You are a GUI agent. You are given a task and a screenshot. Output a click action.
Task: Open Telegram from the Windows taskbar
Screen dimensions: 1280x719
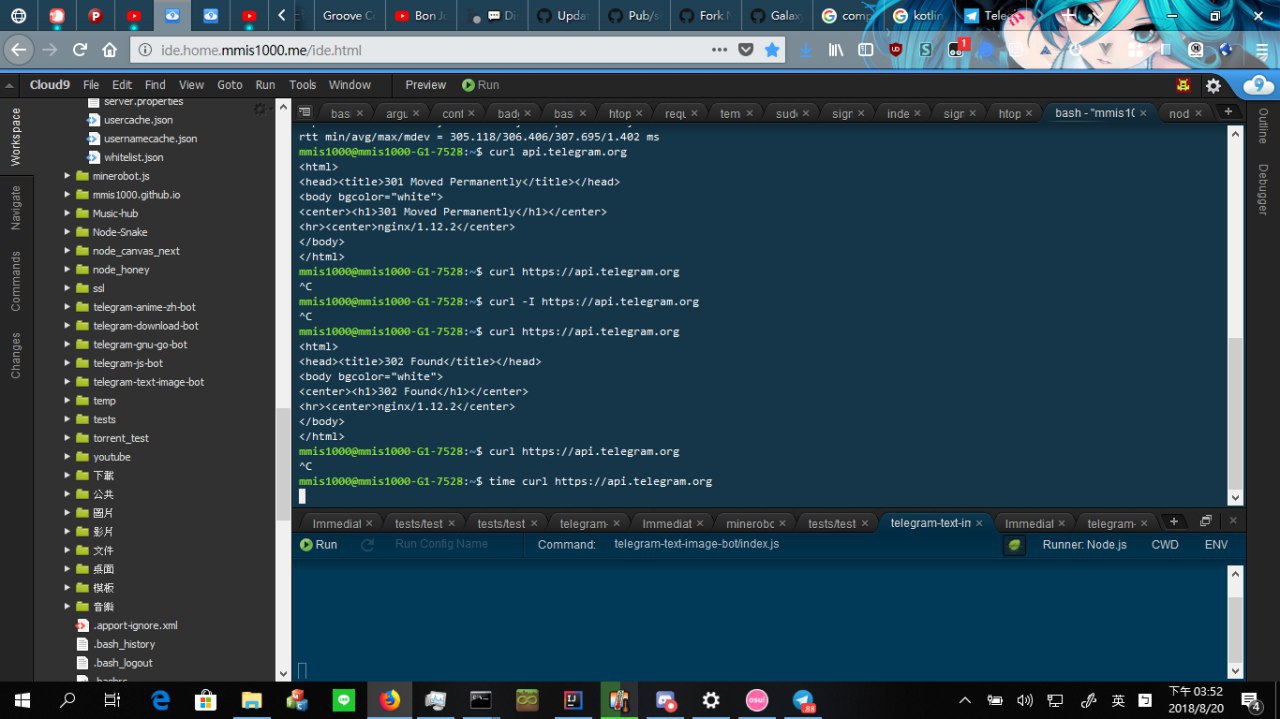point(804,700)
